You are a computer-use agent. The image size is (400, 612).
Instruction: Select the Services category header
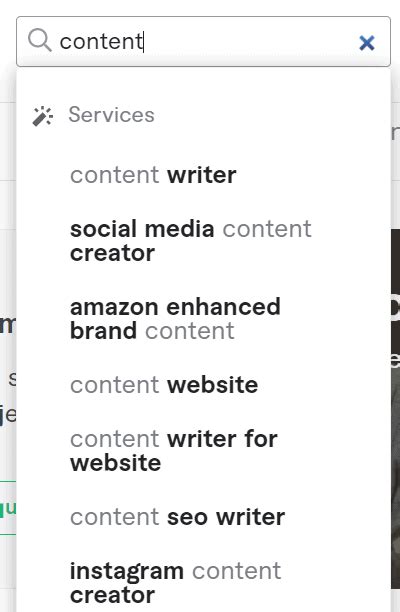pyautogui.click(x=111, y=115)
